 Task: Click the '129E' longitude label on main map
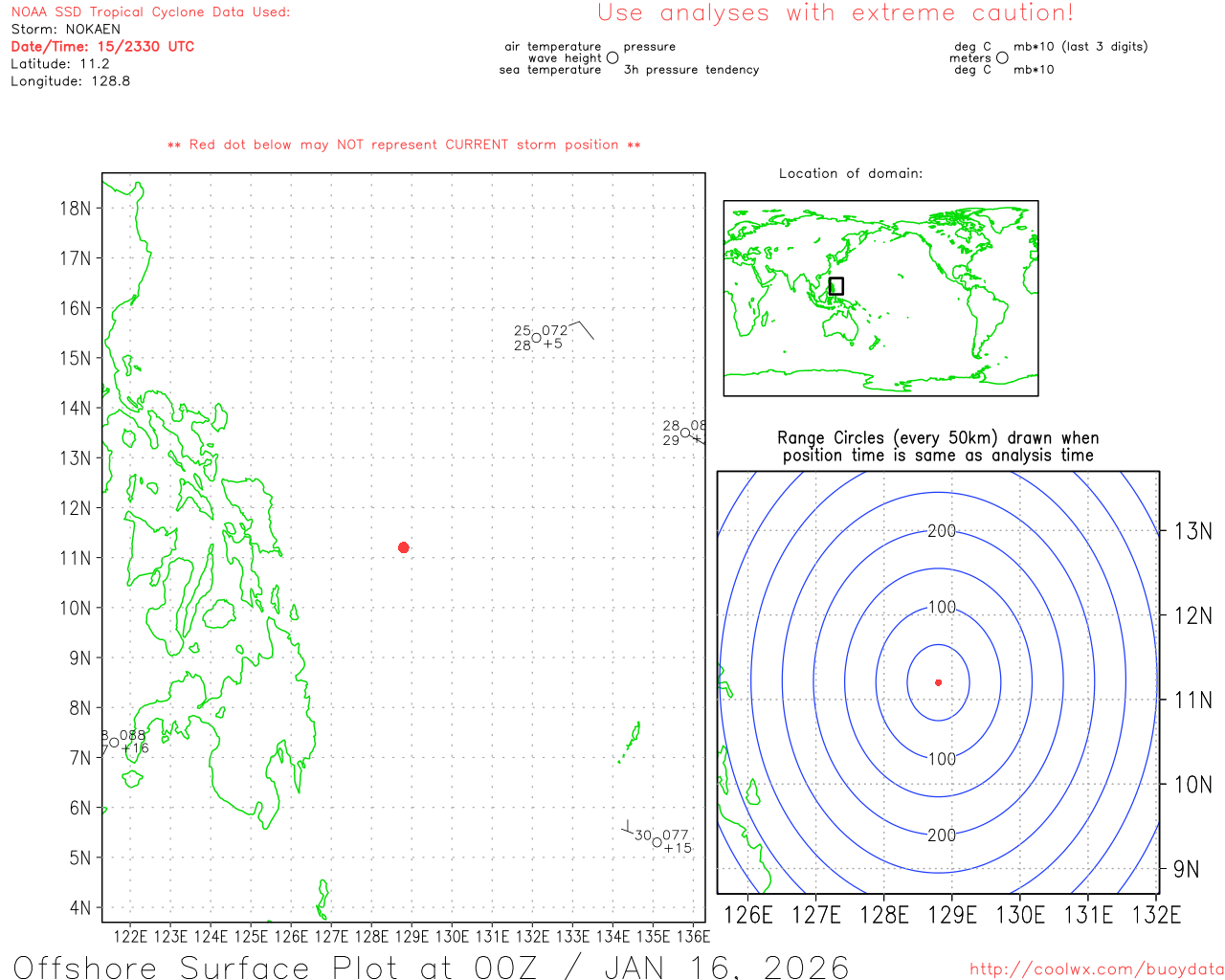coord(412,936)
